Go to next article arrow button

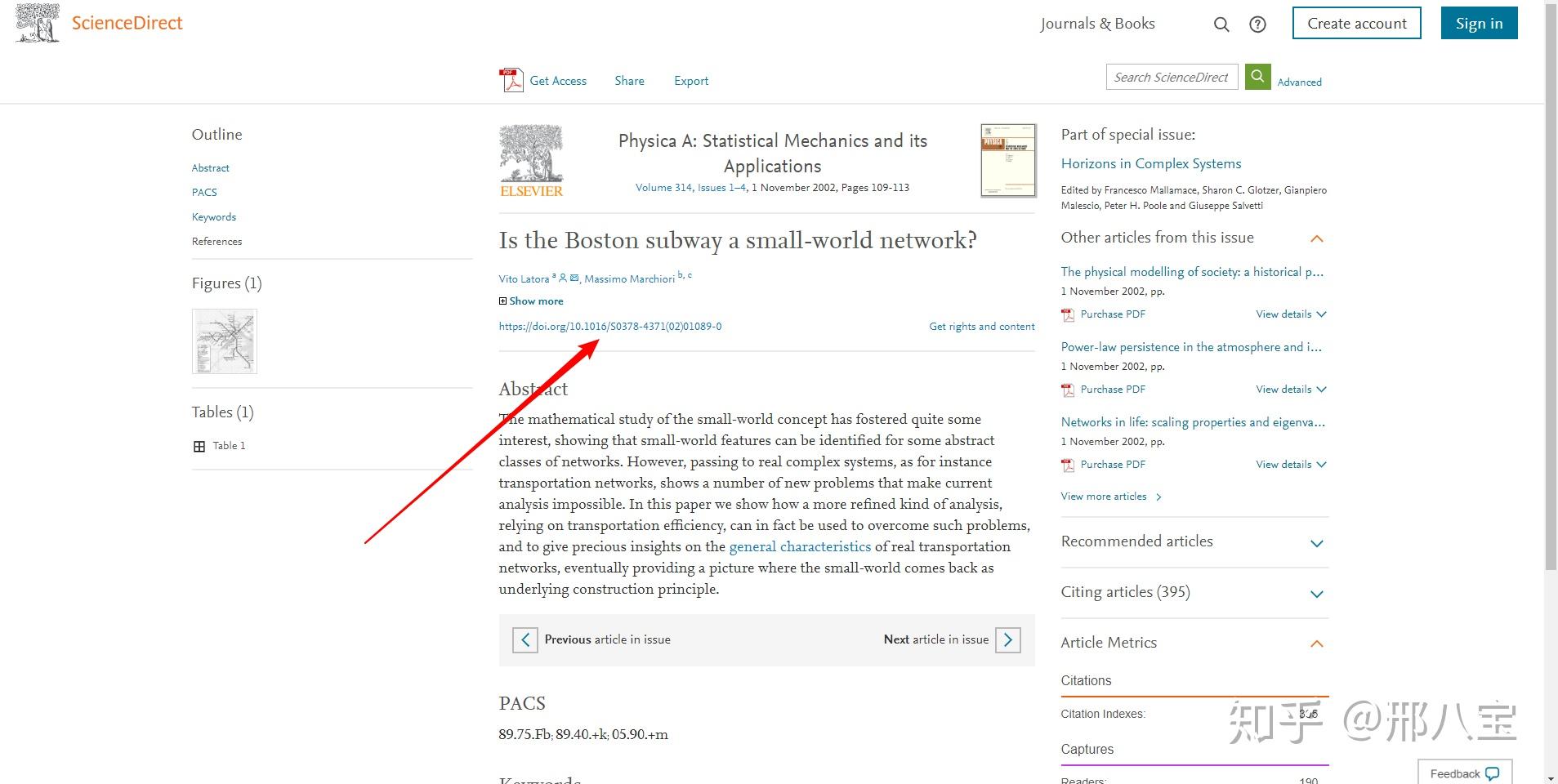(1008, 639)
